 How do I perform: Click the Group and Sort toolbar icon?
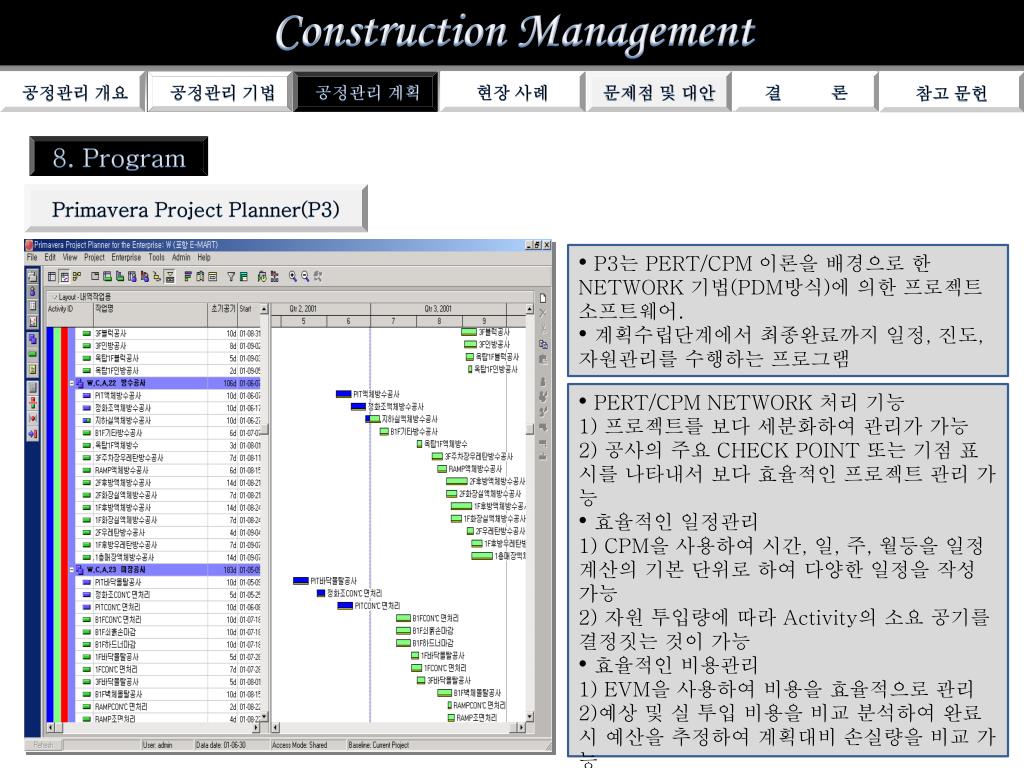coord(244,276)
